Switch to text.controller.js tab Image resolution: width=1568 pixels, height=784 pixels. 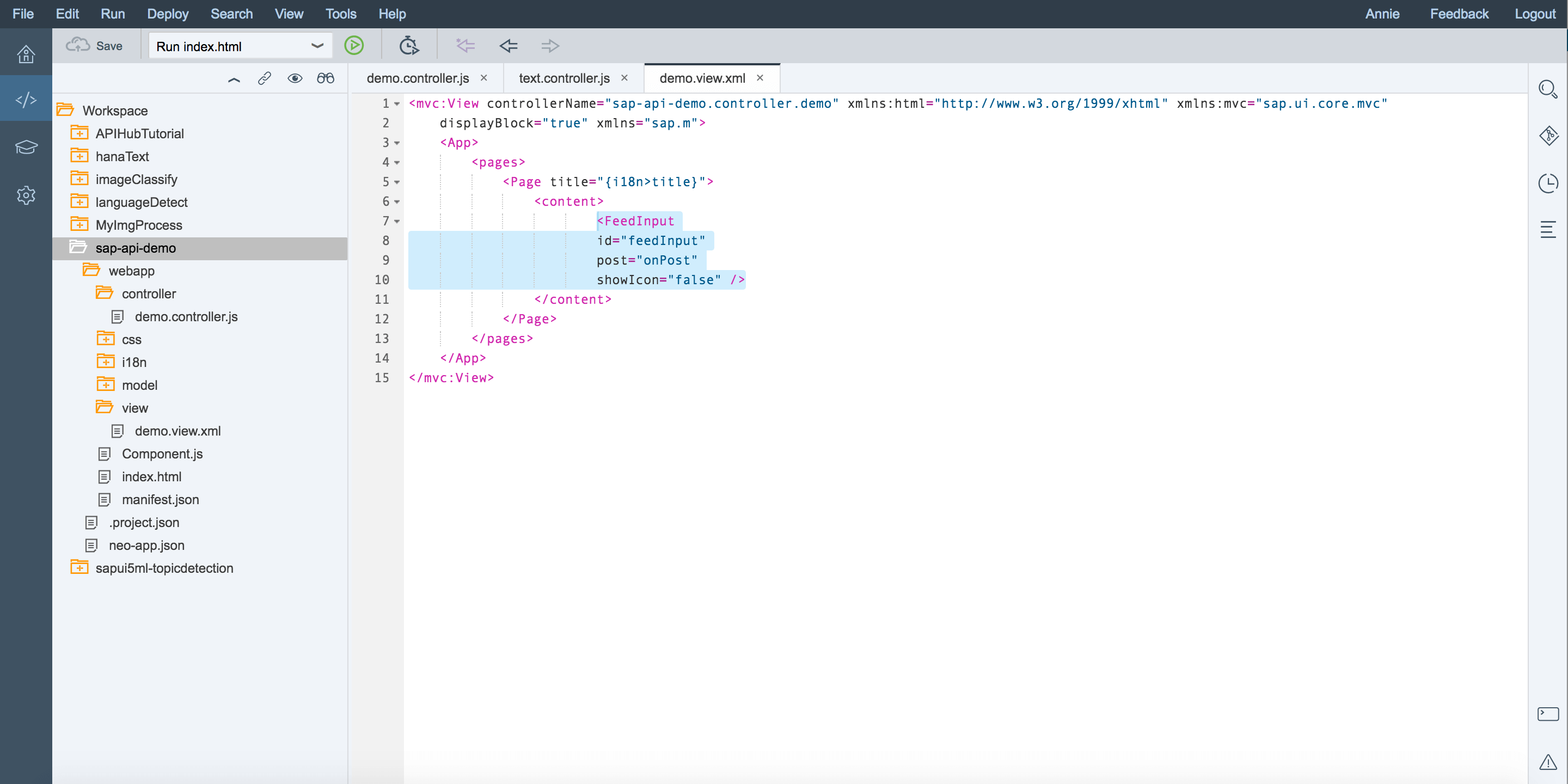coord(563,78)
